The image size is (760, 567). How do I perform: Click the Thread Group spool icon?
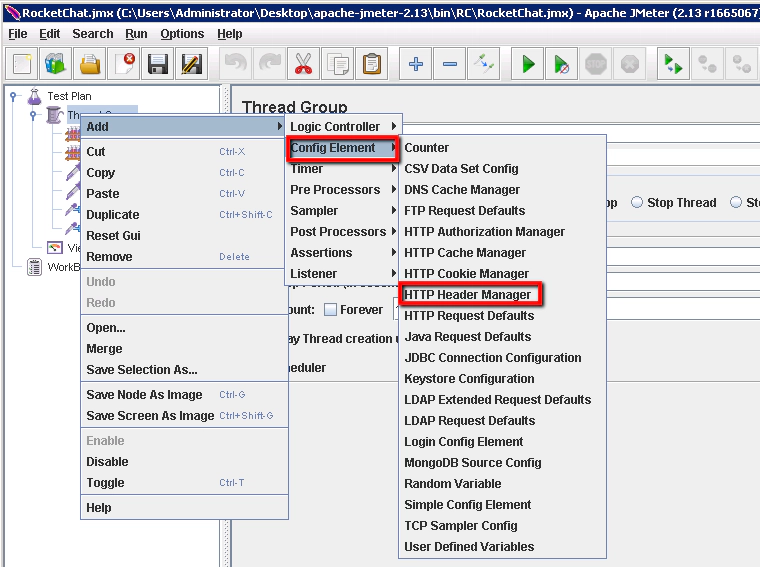(54, 115)
